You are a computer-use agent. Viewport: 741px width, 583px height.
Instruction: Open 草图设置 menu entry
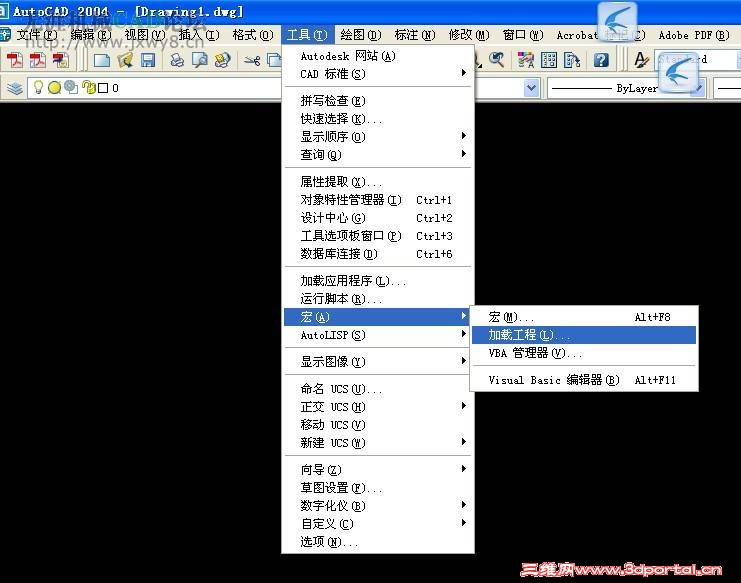(x=377, y=488)
